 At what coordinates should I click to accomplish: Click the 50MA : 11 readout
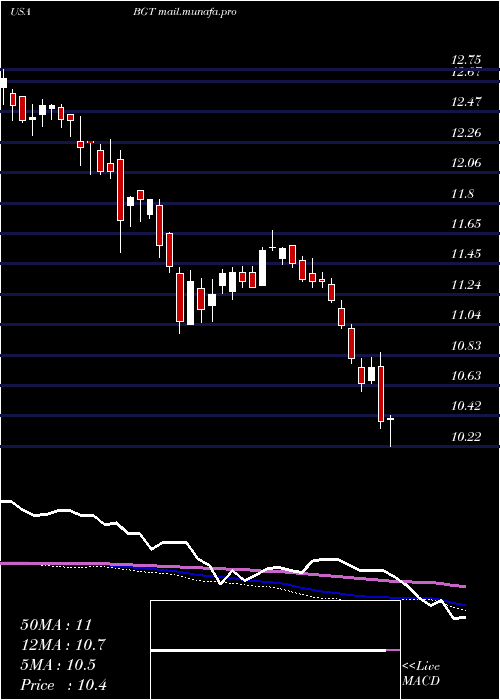click(56, 625)
